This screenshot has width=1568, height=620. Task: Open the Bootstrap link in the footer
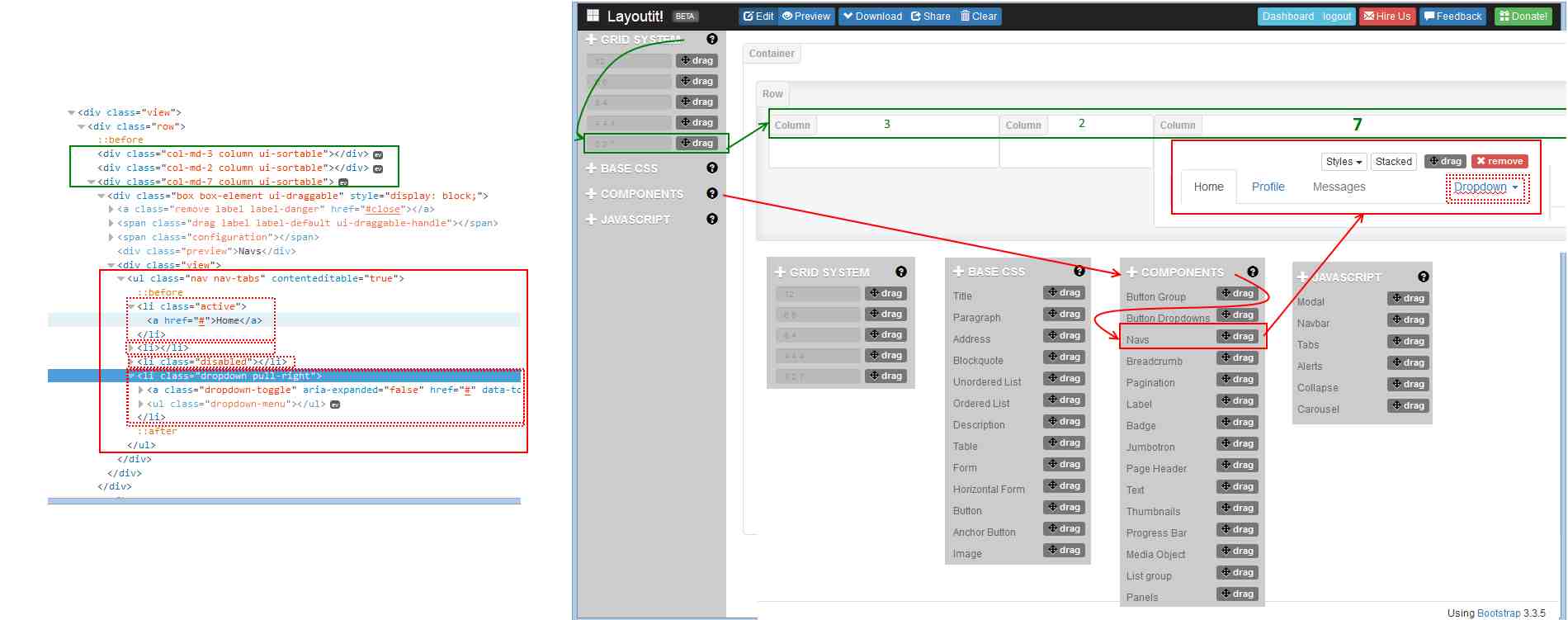click(1499, 613)
